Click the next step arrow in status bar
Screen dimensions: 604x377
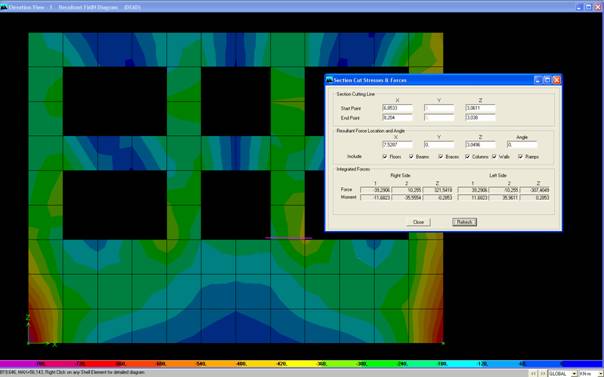542,374
